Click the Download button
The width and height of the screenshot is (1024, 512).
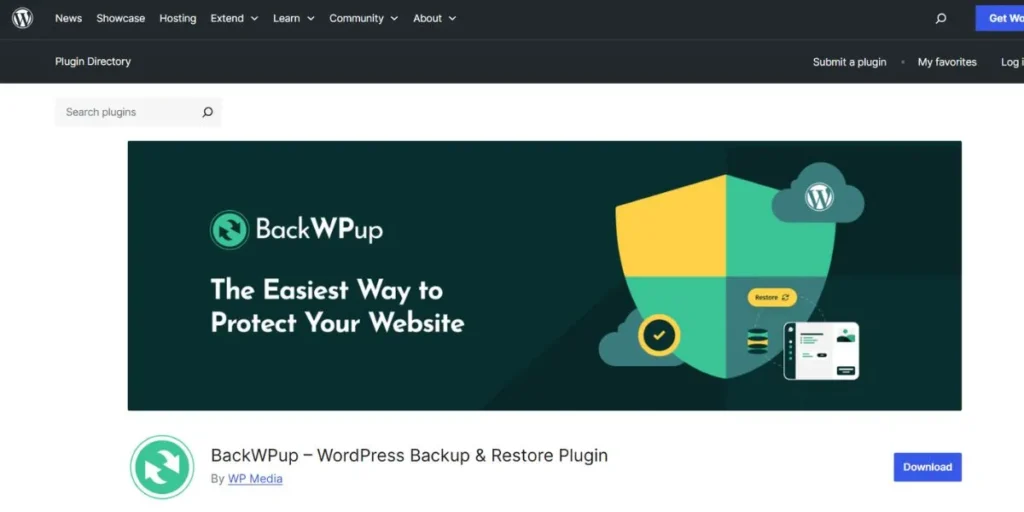[x=927, y=467]
